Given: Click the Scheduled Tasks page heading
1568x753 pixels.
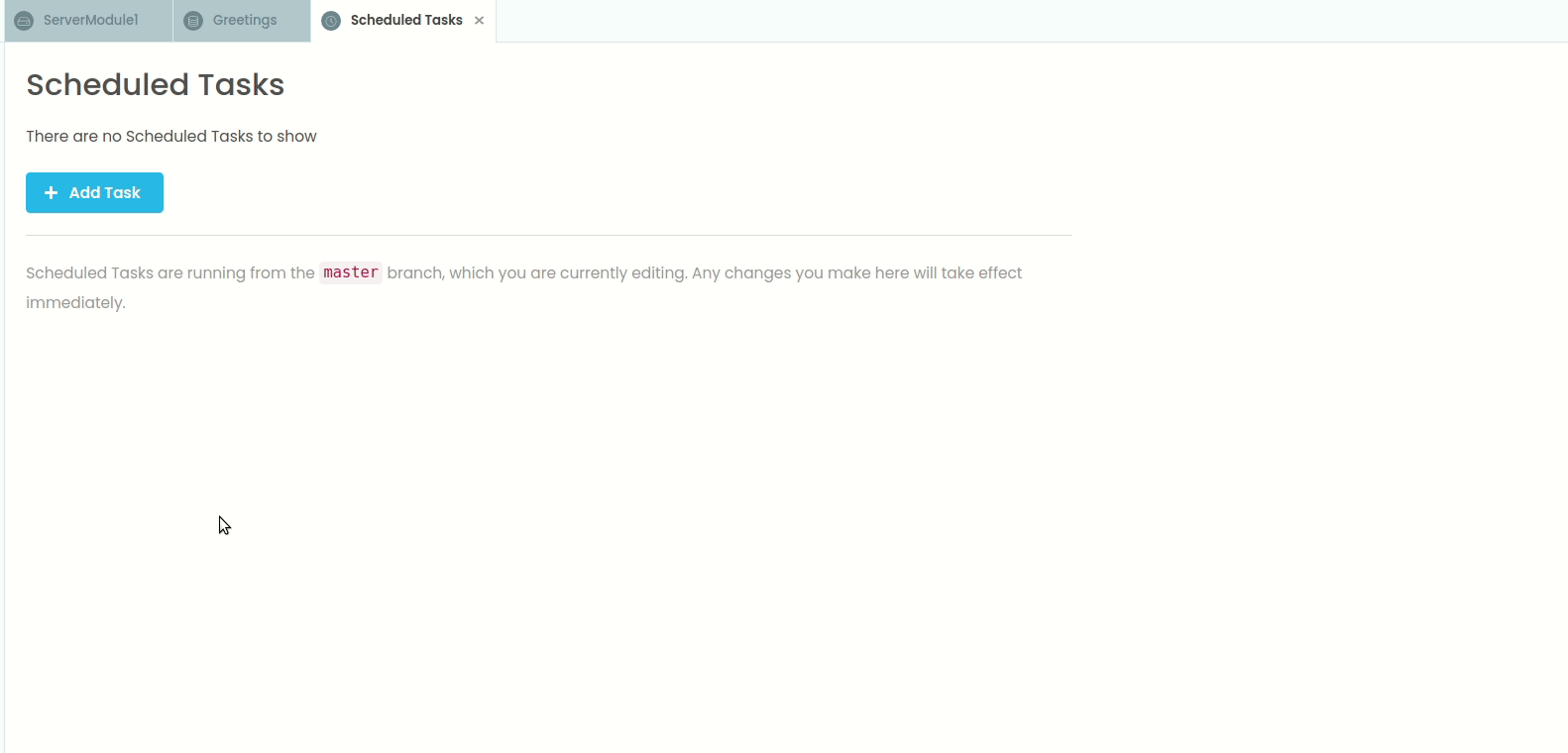Looking at the screenshot, I should click(x=156, y=85).
